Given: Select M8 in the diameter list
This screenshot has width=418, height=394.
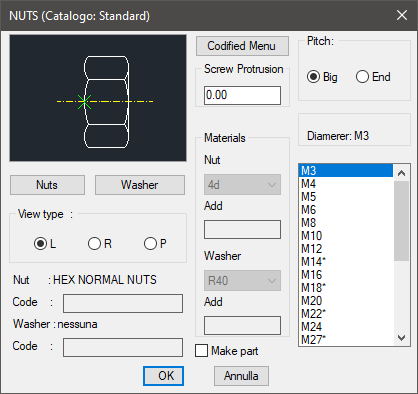Looking at the screenshot, I should (346, 223).
